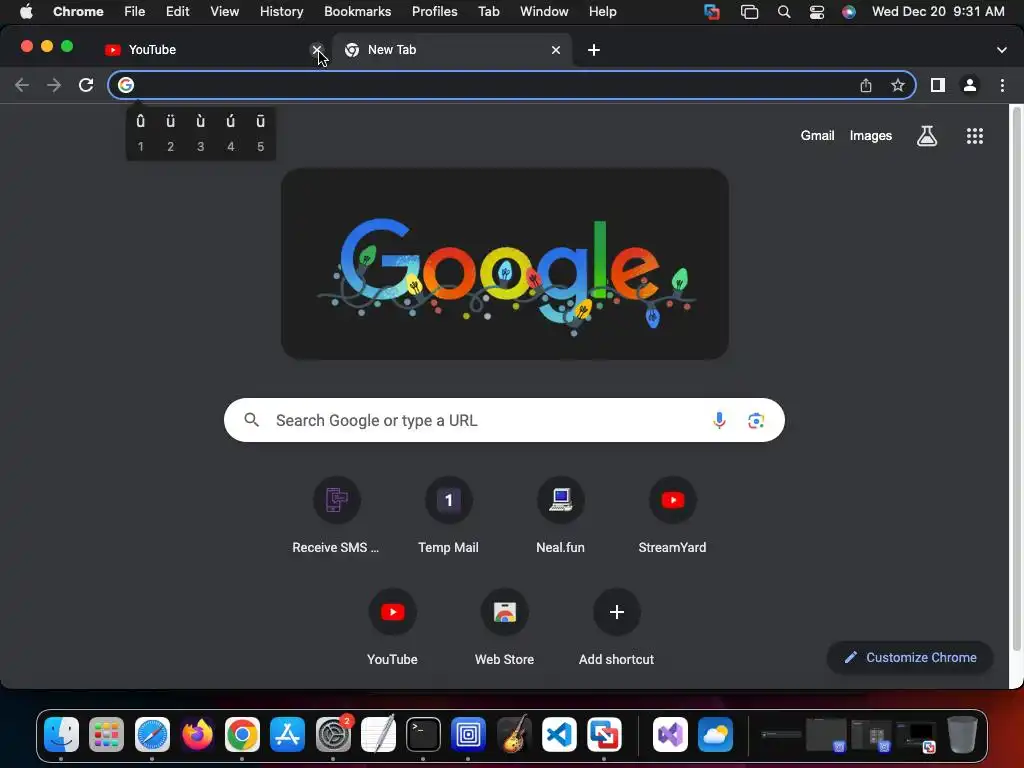Screen dimensions: 1024x768
Task: Open the Neal.fun shortcut
Action: [x=560, y=516]
